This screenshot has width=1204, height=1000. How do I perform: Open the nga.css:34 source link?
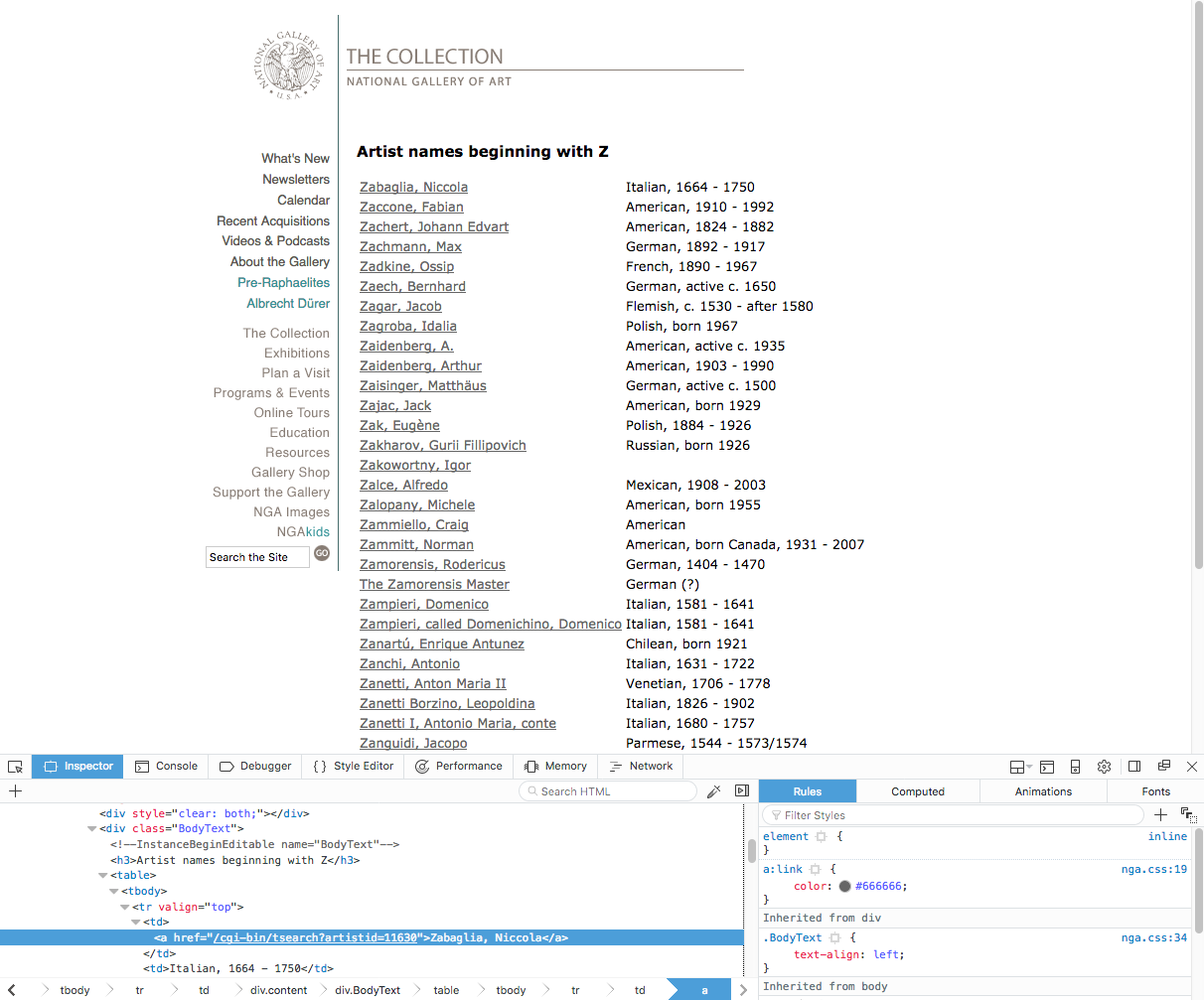click(1154, 937)
